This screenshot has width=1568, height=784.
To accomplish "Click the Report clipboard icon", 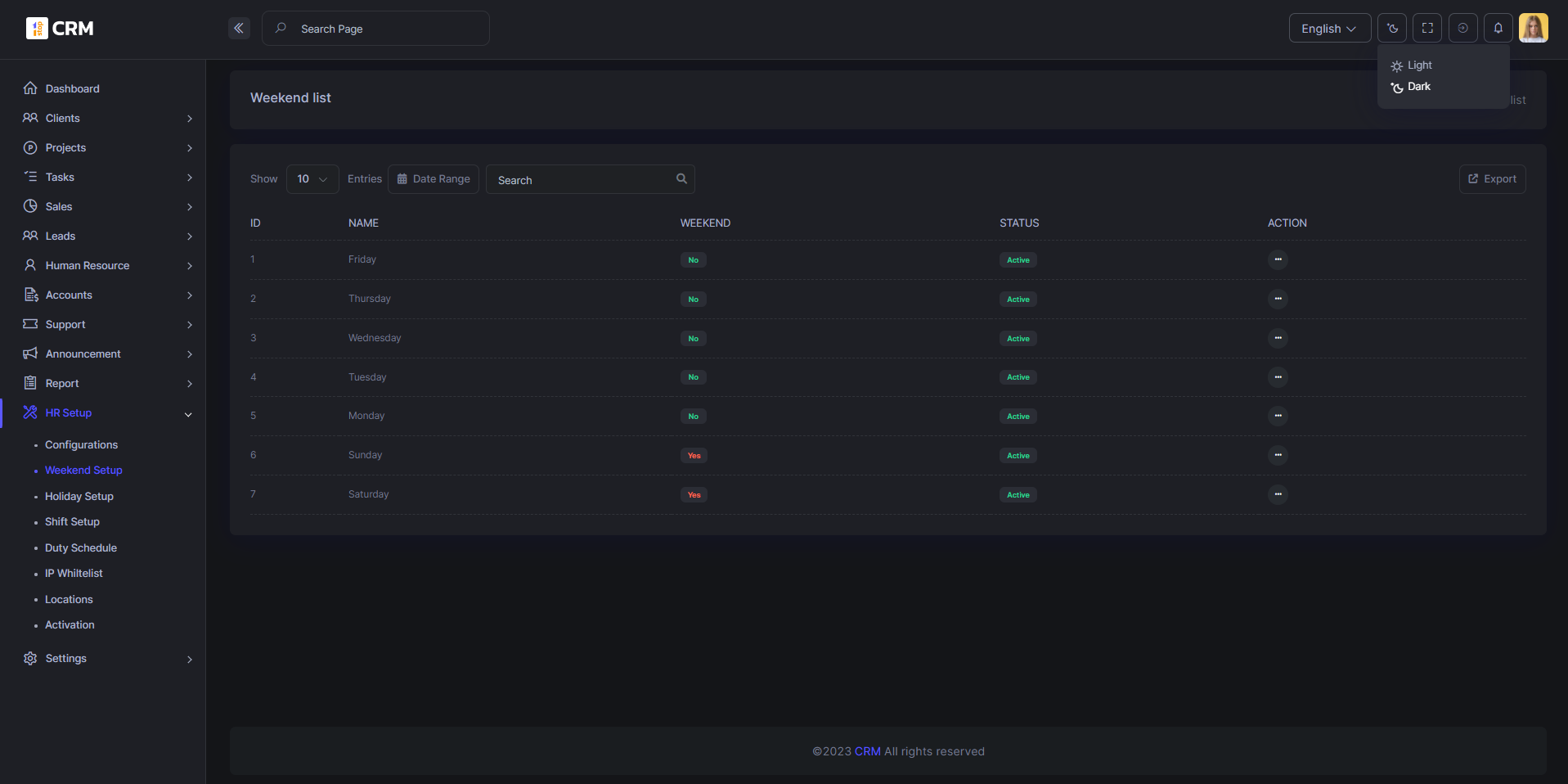I will click(30, 383).
